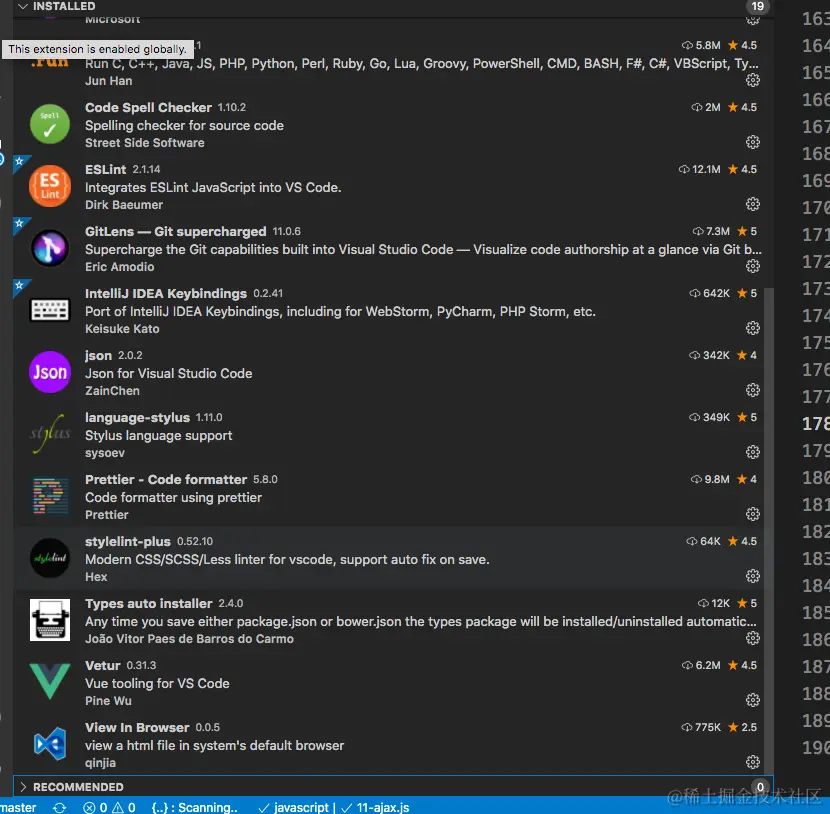The image size is (830, 814).
Task: Click publisher name Hex
Action: click(x=96, y=577)
